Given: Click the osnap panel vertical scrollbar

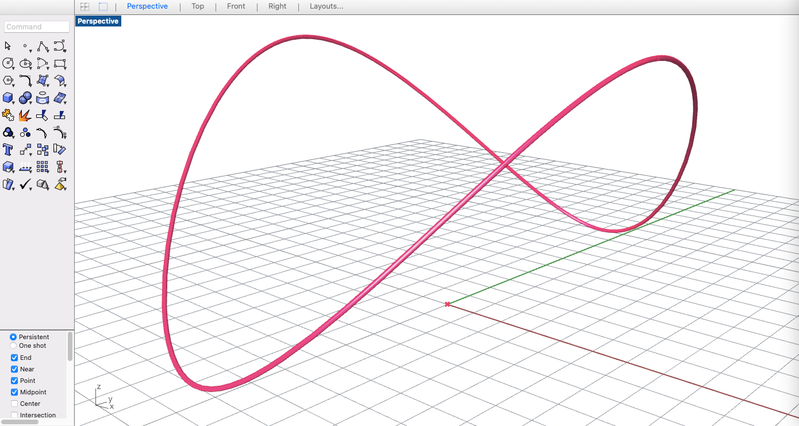Looking at the screenshot, I should tap(70, 347).
